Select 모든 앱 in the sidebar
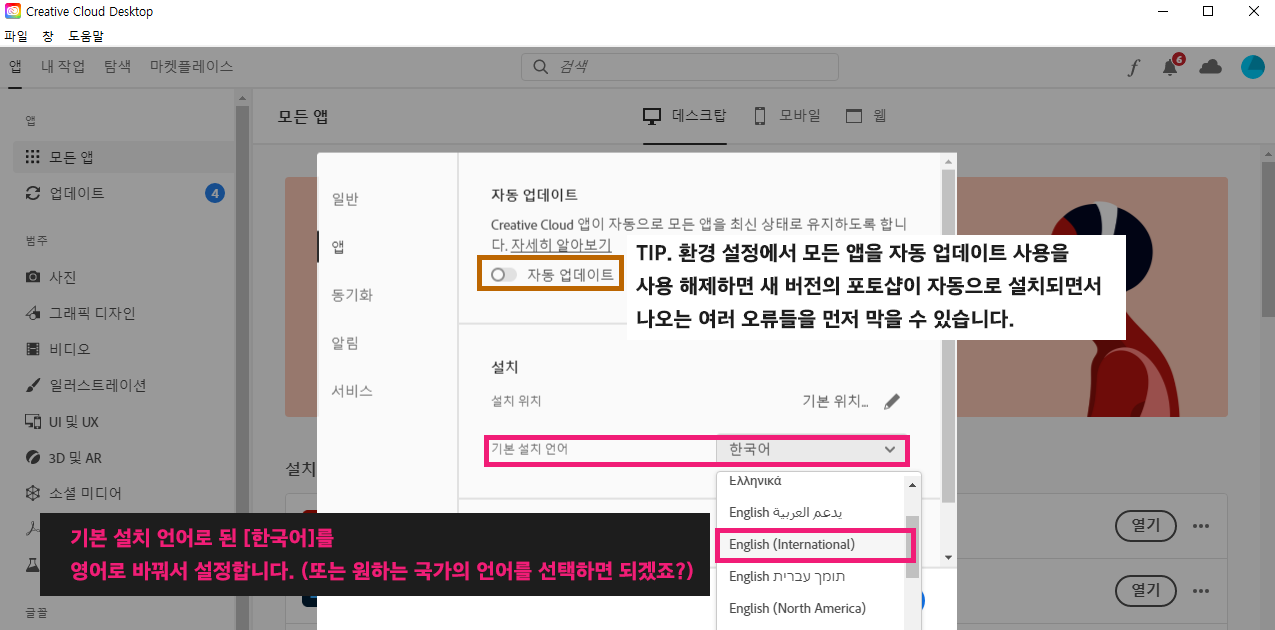This screenshot has height=630, width=1275. tap(124, 157)
